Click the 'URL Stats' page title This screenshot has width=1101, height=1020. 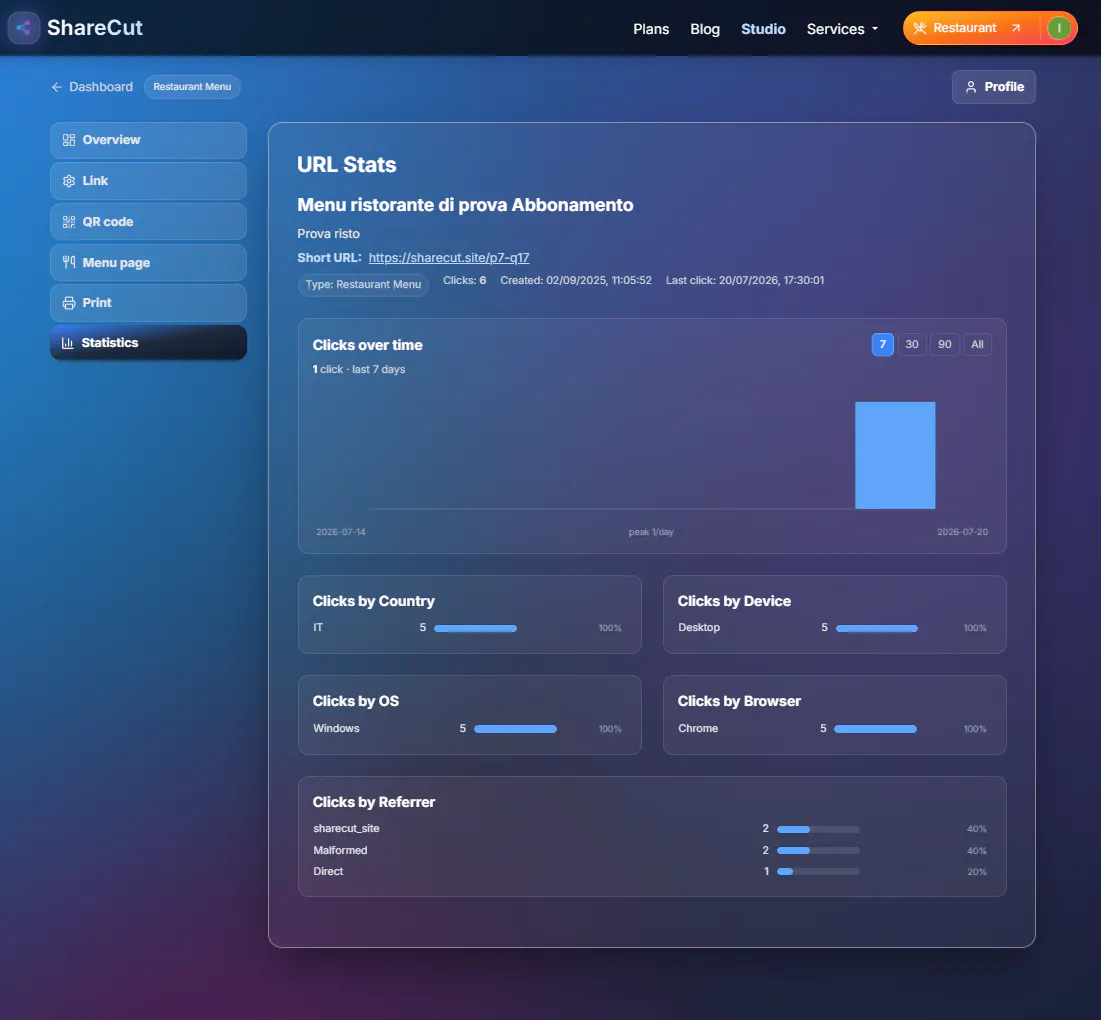347,164
